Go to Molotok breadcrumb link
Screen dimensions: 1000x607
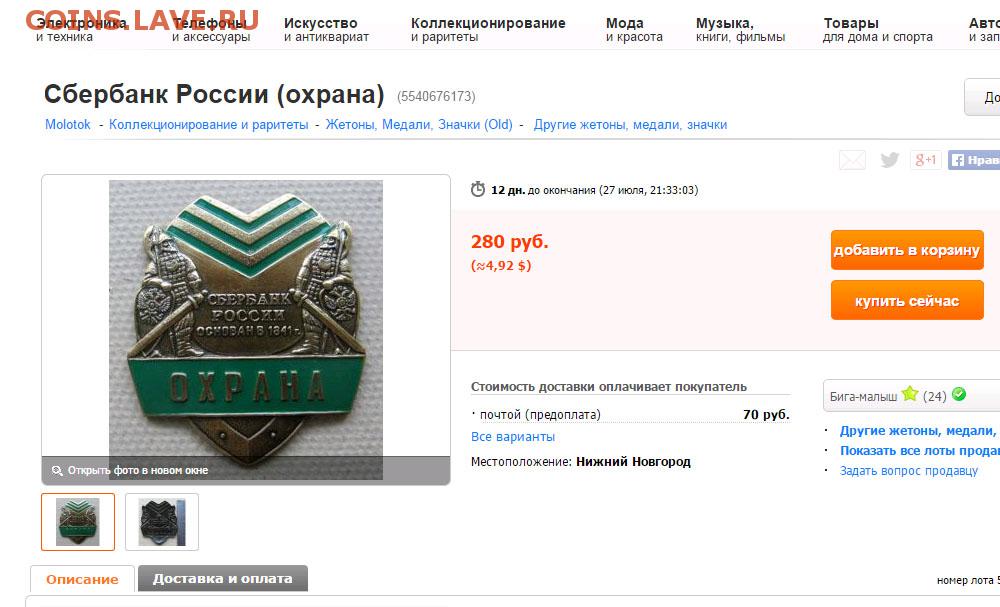(x=68, y=124)
